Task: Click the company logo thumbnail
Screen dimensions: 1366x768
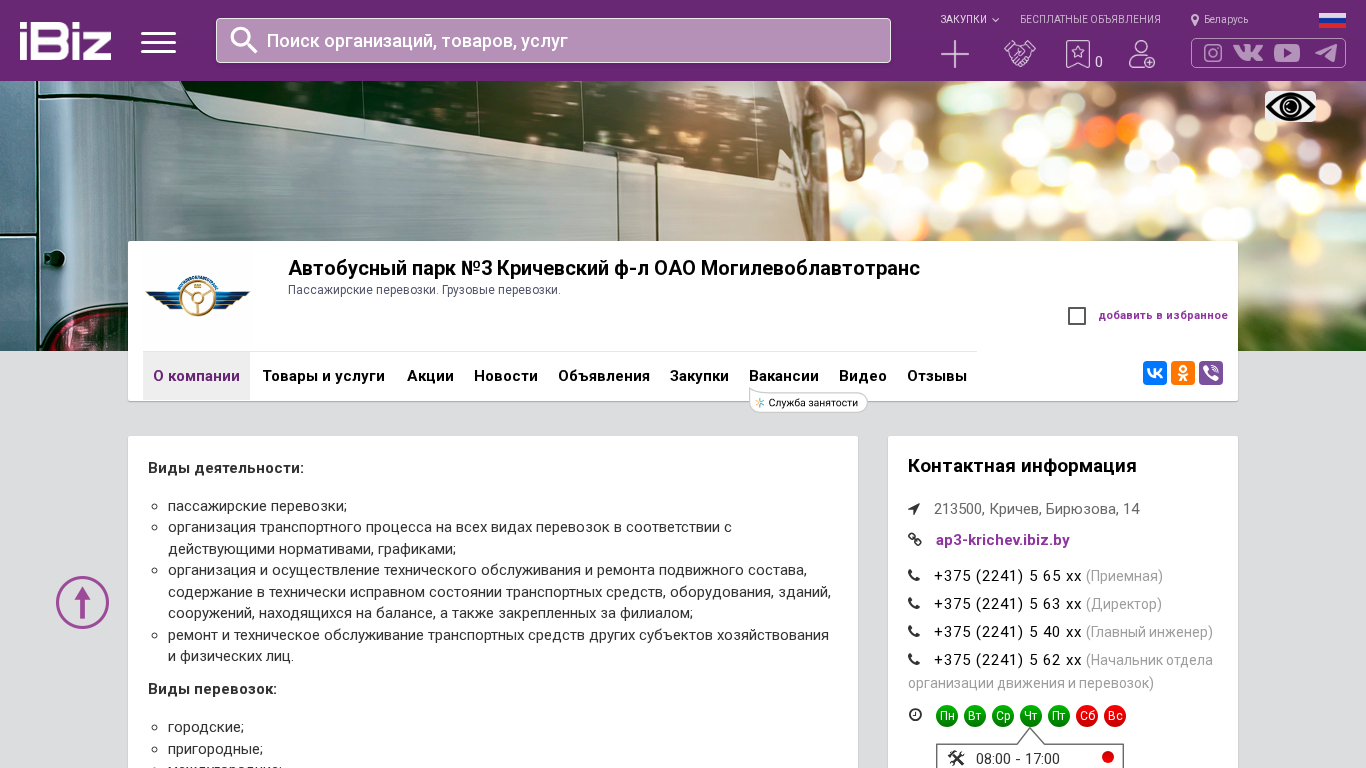Action: click(197, 297)
